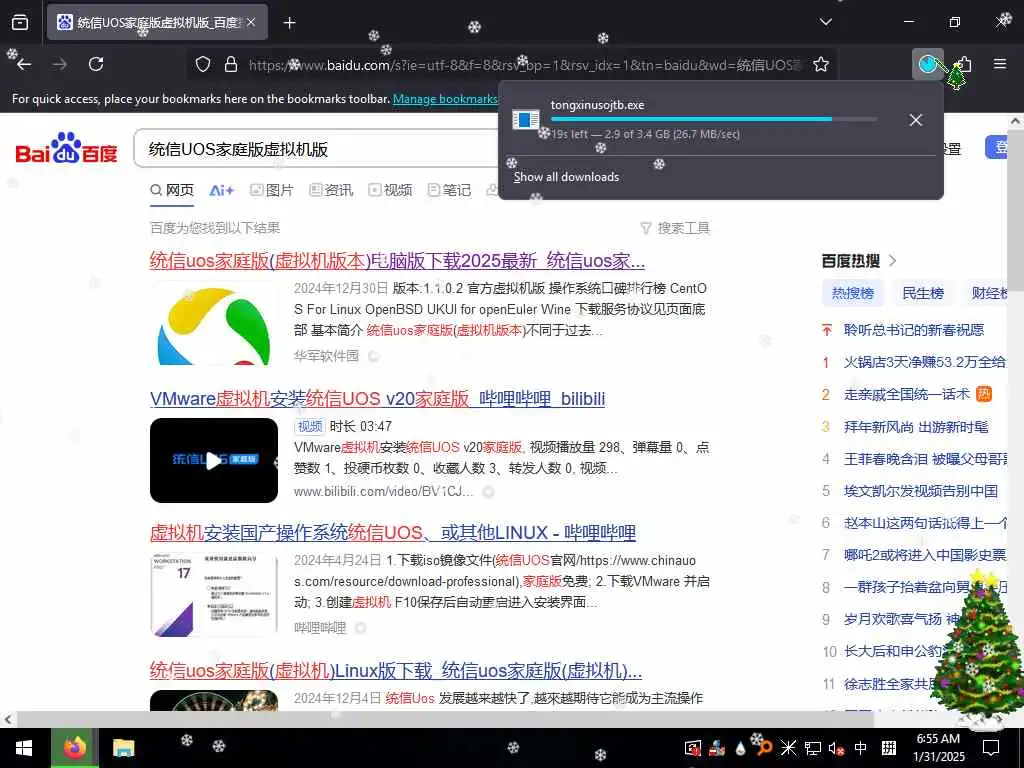This screenshot has height=768, width=1024.
Task: Cancel the tongxinusojtb.exe download
Action: pyautogui.click(x=916, y=120)
